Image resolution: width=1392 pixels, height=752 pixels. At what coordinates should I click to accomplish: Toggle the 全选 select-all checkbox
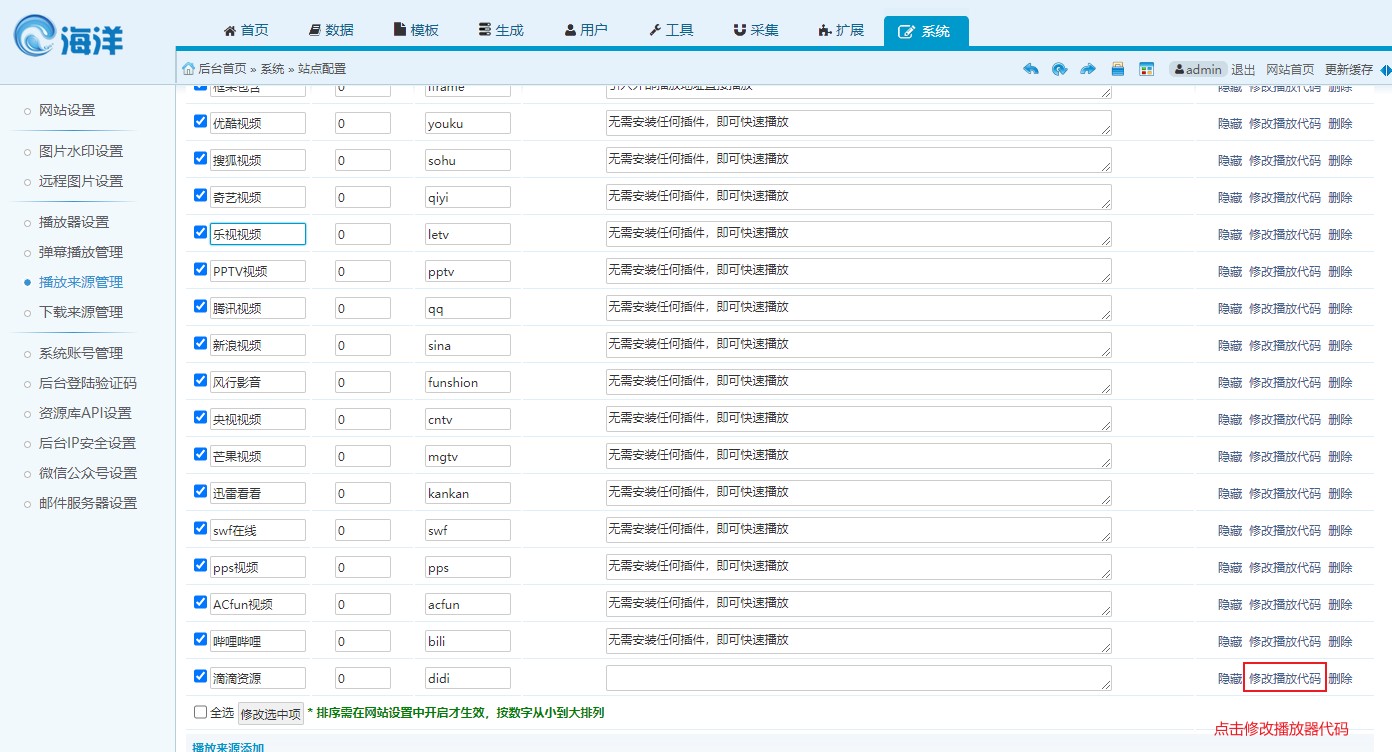(200, 712)
